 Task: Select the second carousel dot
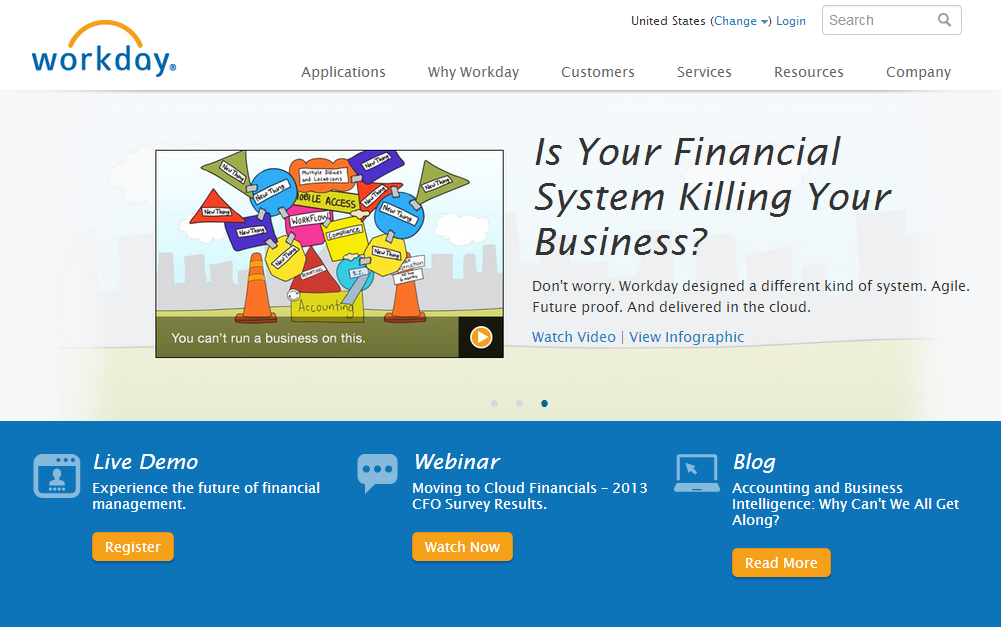tap(519, 403)
